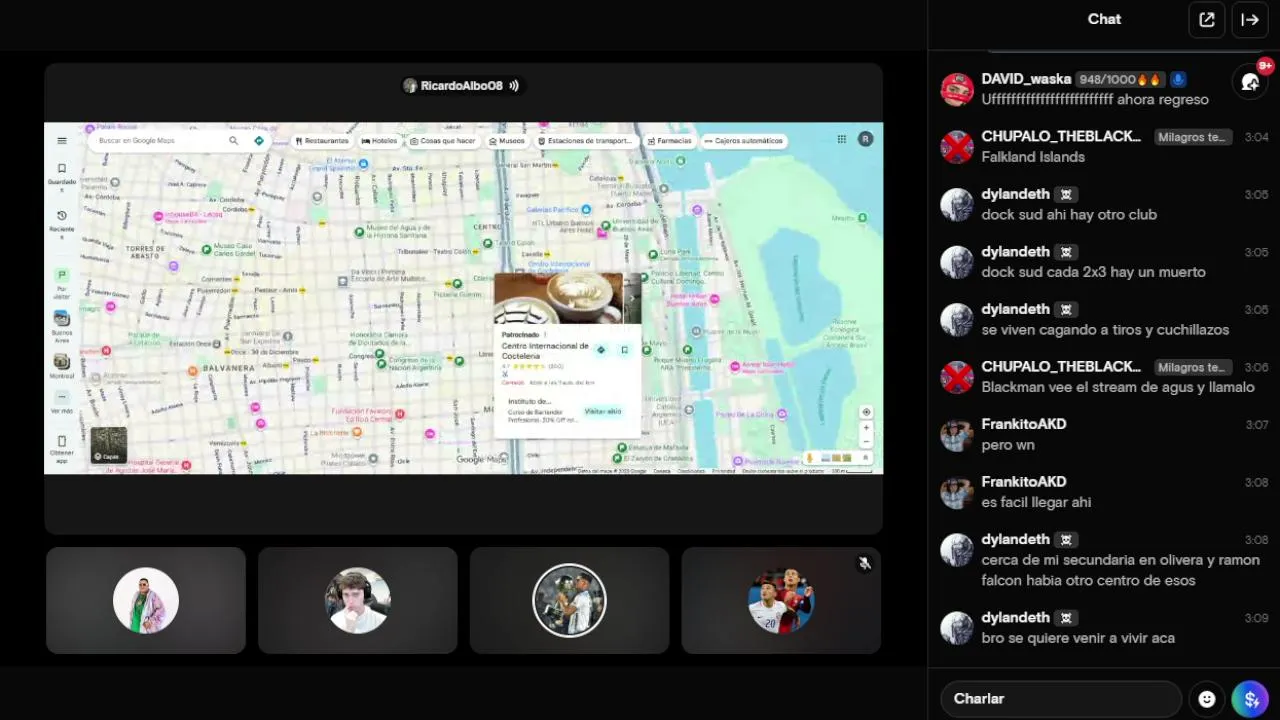Open FrankitoAKD name above 'pero wn'

1024,424
